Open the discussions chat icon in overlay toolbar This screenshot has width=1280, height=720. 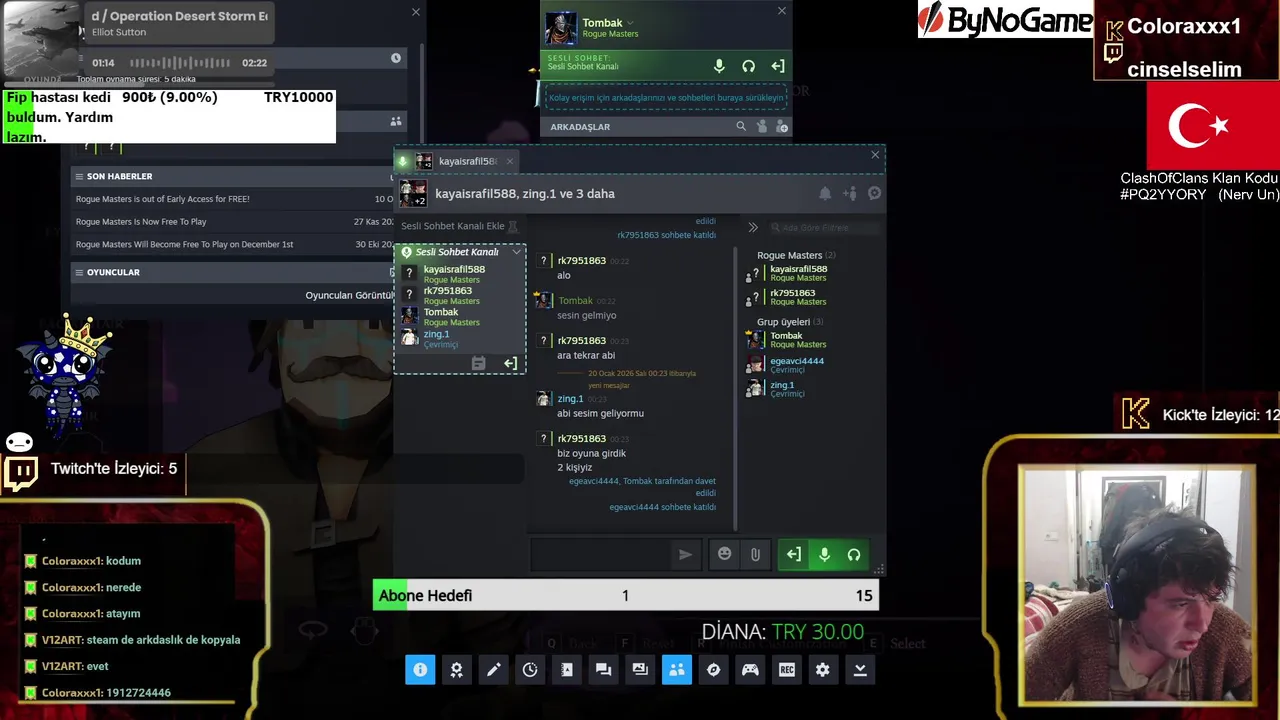(603, 670)
